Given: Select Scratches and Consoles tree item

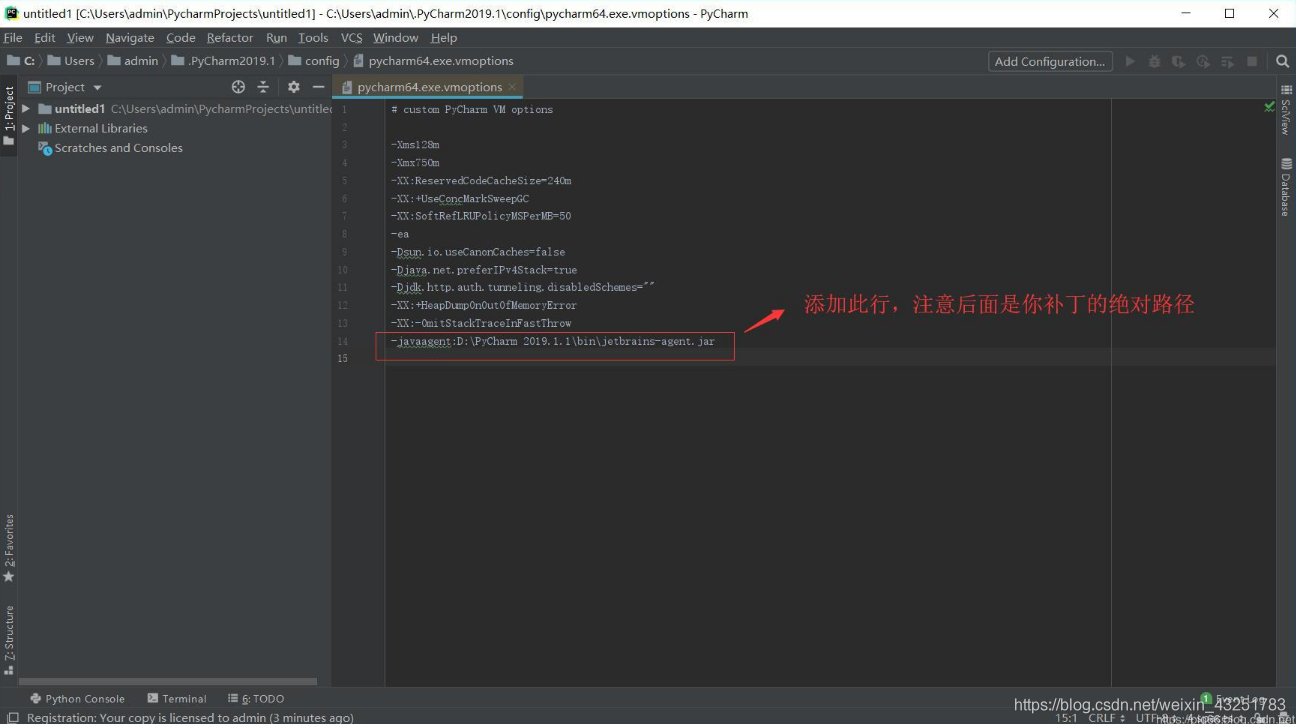Looking at the screenshot, I should click(x=118, y=148).
